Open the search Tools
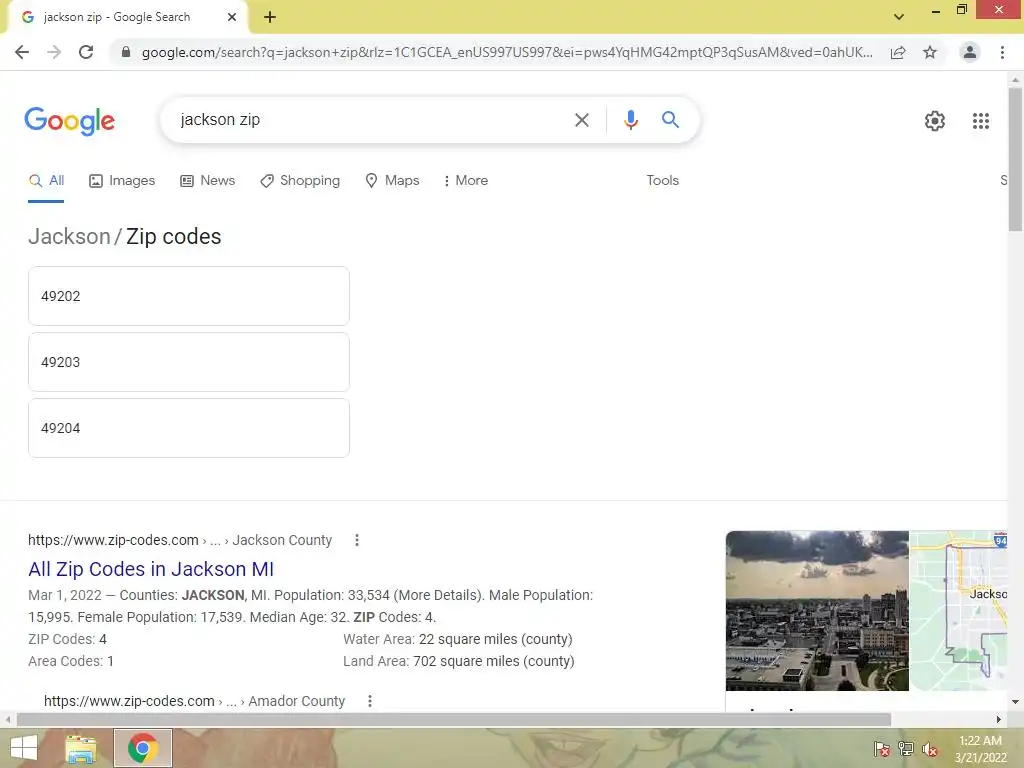The image size is (1024, 768). coord(662,181)
